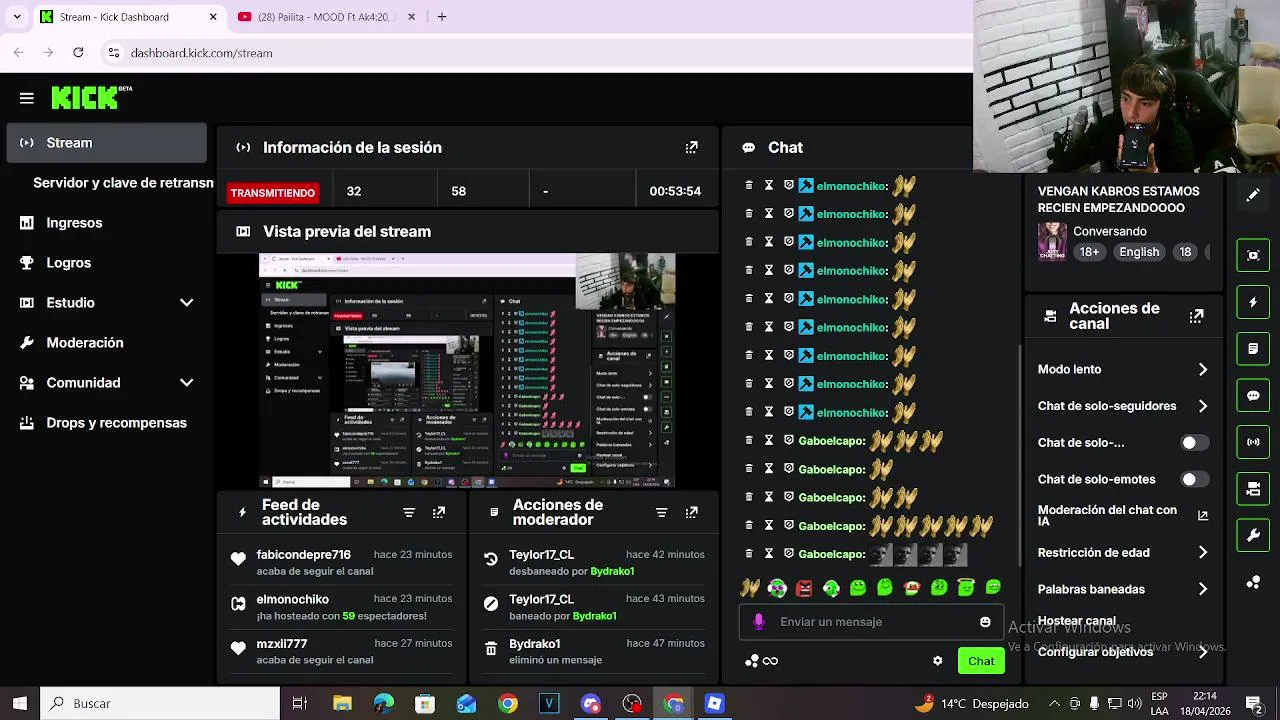Open File Explorer from the taskbar
This screenshot has width=1280, height=720.
pyautogui.click(x=342, y=704)
